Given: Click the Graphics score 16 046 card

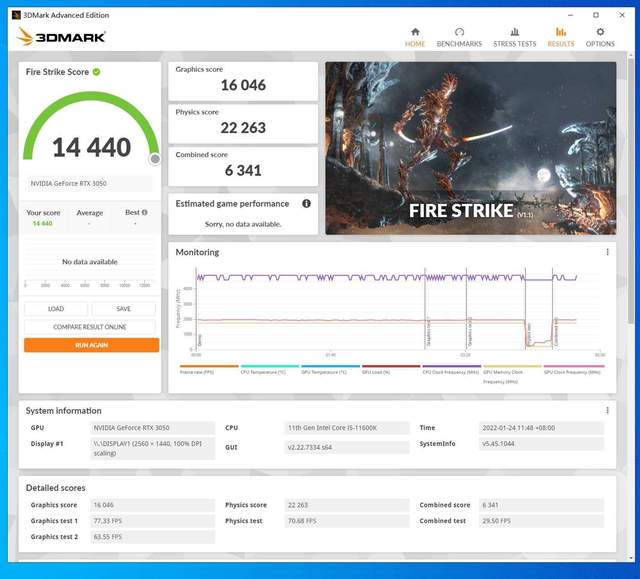Looking at the screenshot, I should (x=243, y=81).
